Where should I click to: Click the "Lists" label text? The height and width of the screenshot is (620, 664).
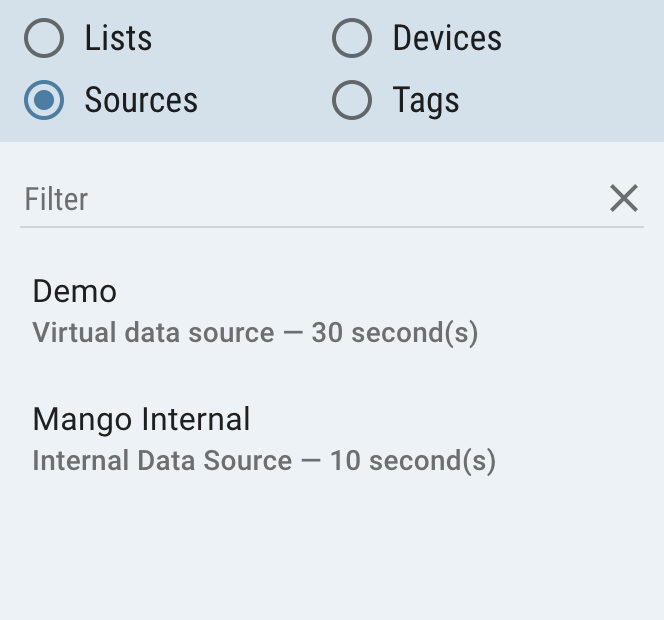[118, 39]
